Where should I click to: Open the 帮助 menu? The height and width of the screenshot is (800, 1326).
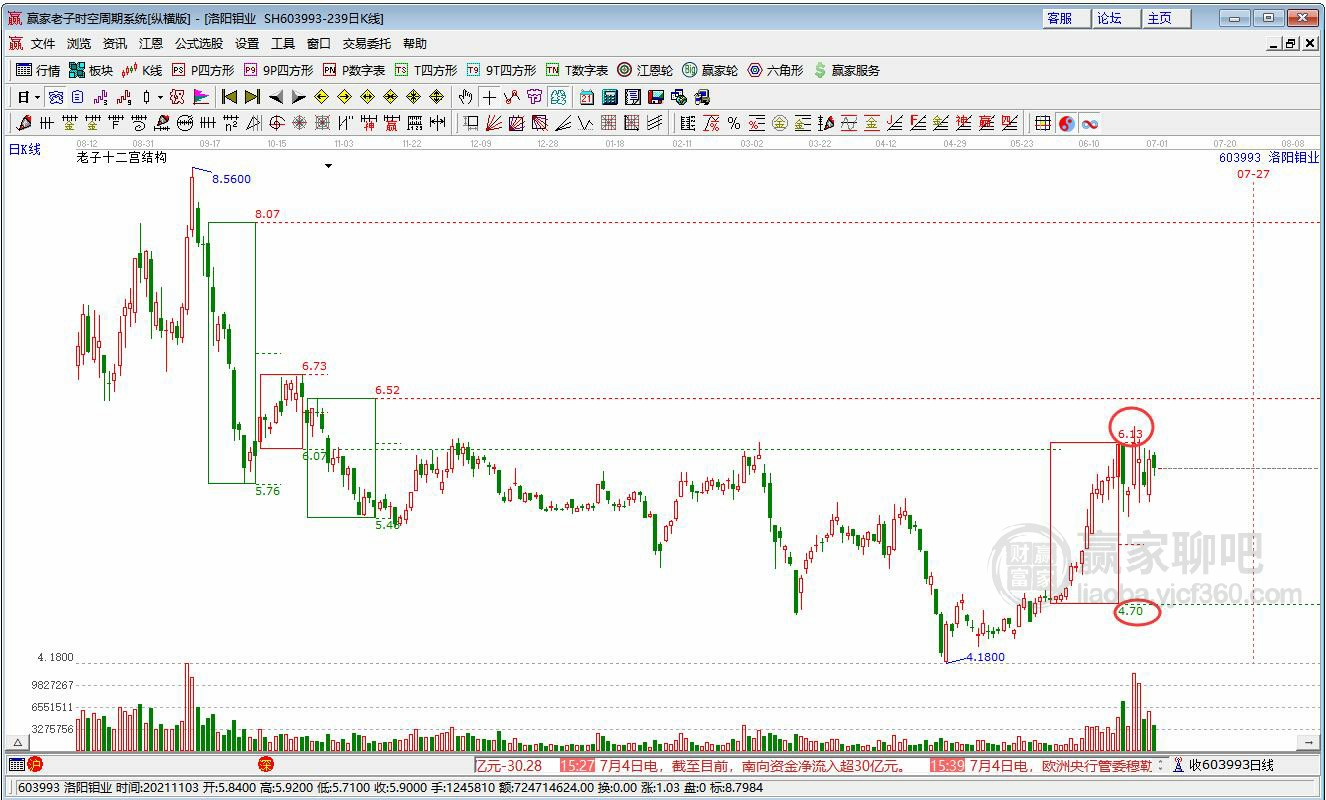(415, 44)
